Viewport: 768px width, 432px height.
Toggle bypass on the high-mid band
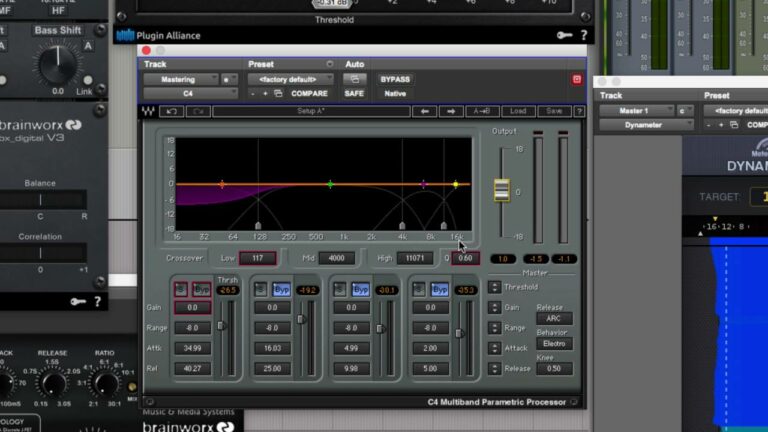pyautogui.click(x=360, y=289)
